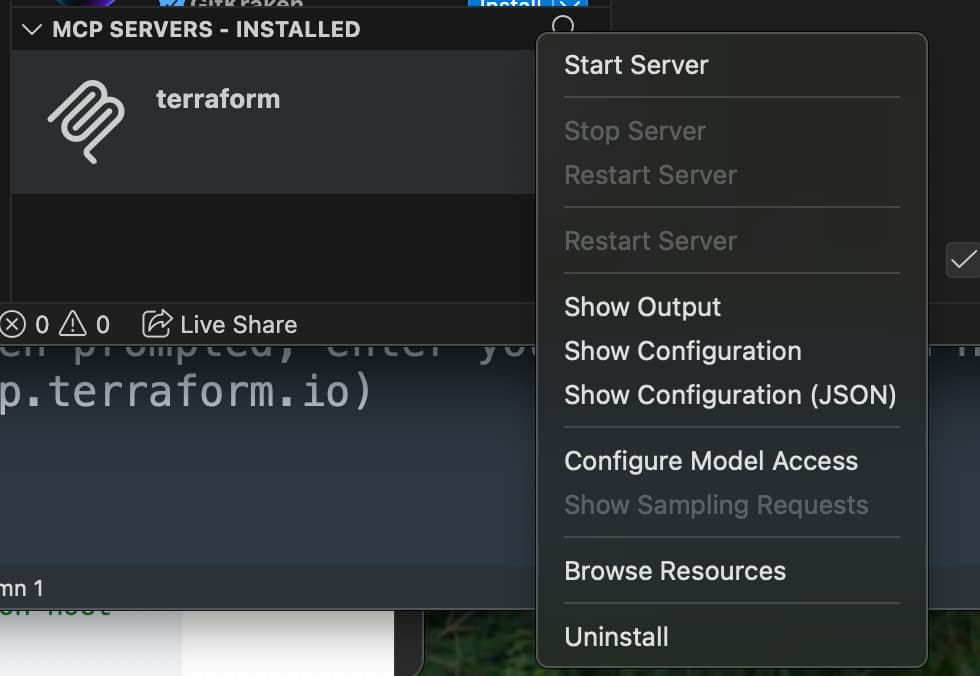
Task: Select Show Configuration (JSON) option
Action: coord(730,395)
